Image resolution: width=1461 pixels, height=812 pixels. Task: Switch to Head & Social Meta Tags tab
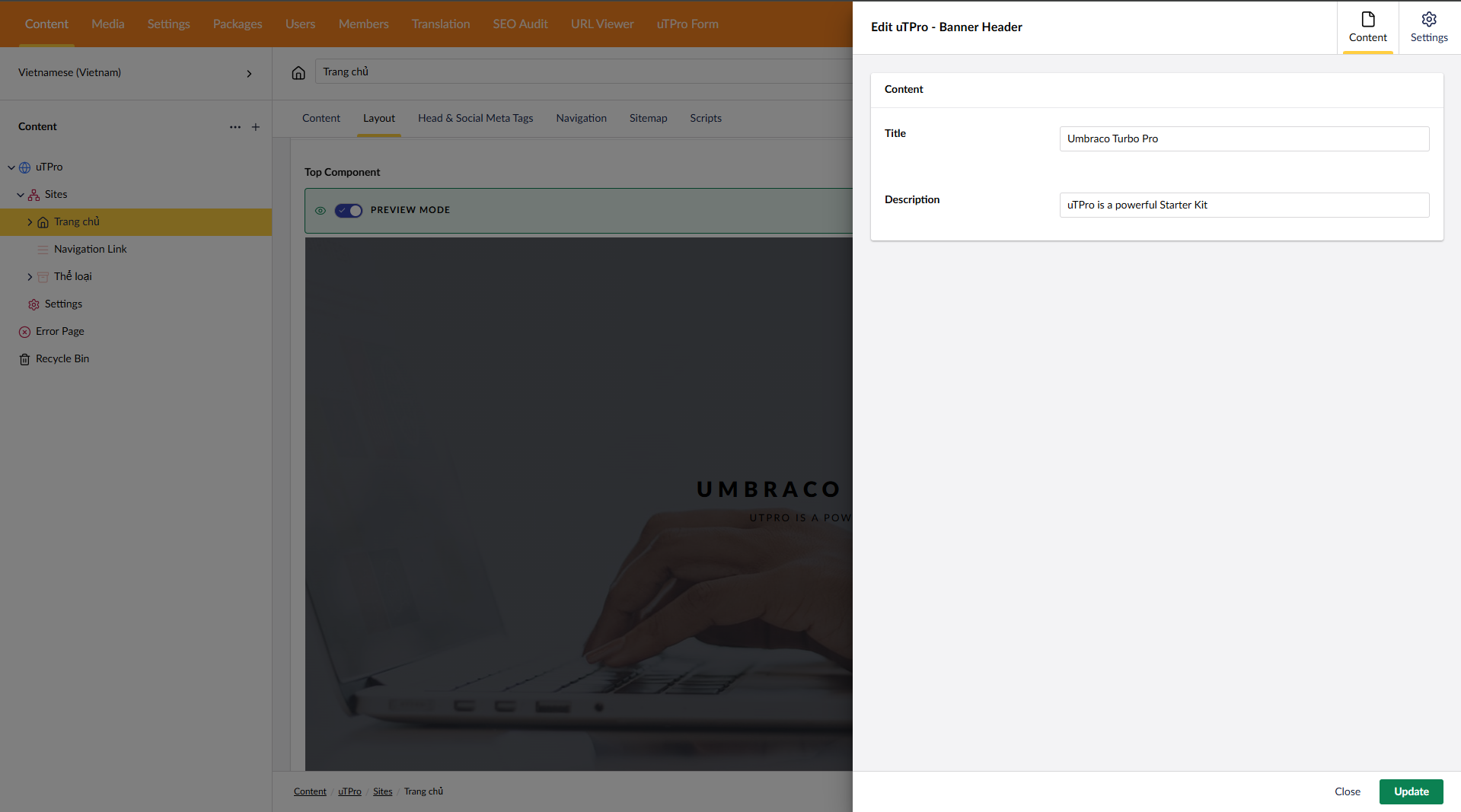[x=475, y=119]
